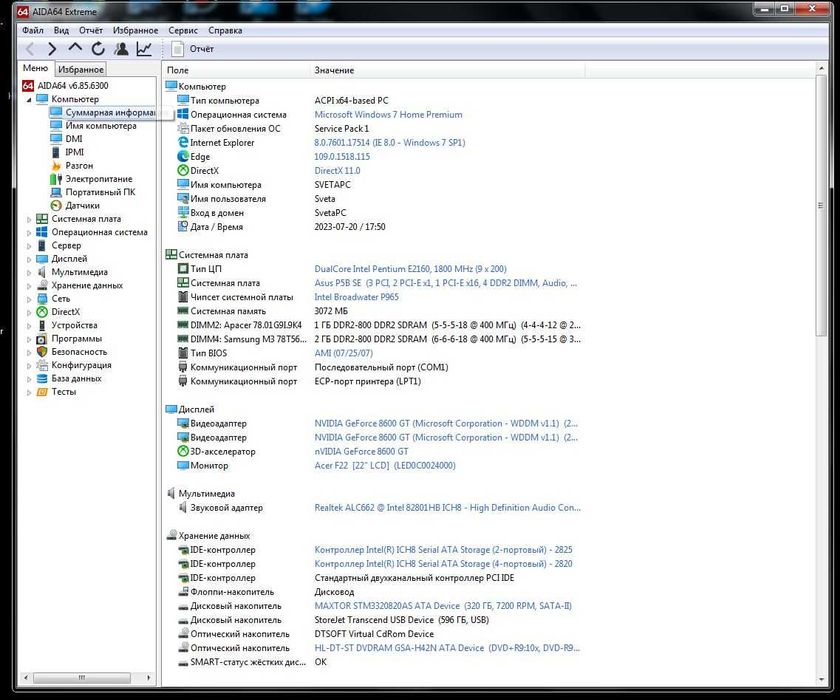The height and width of the screenshot is (700, 840).
Task: Select IPMI icon in tree
Action: [x=56, y=152]
